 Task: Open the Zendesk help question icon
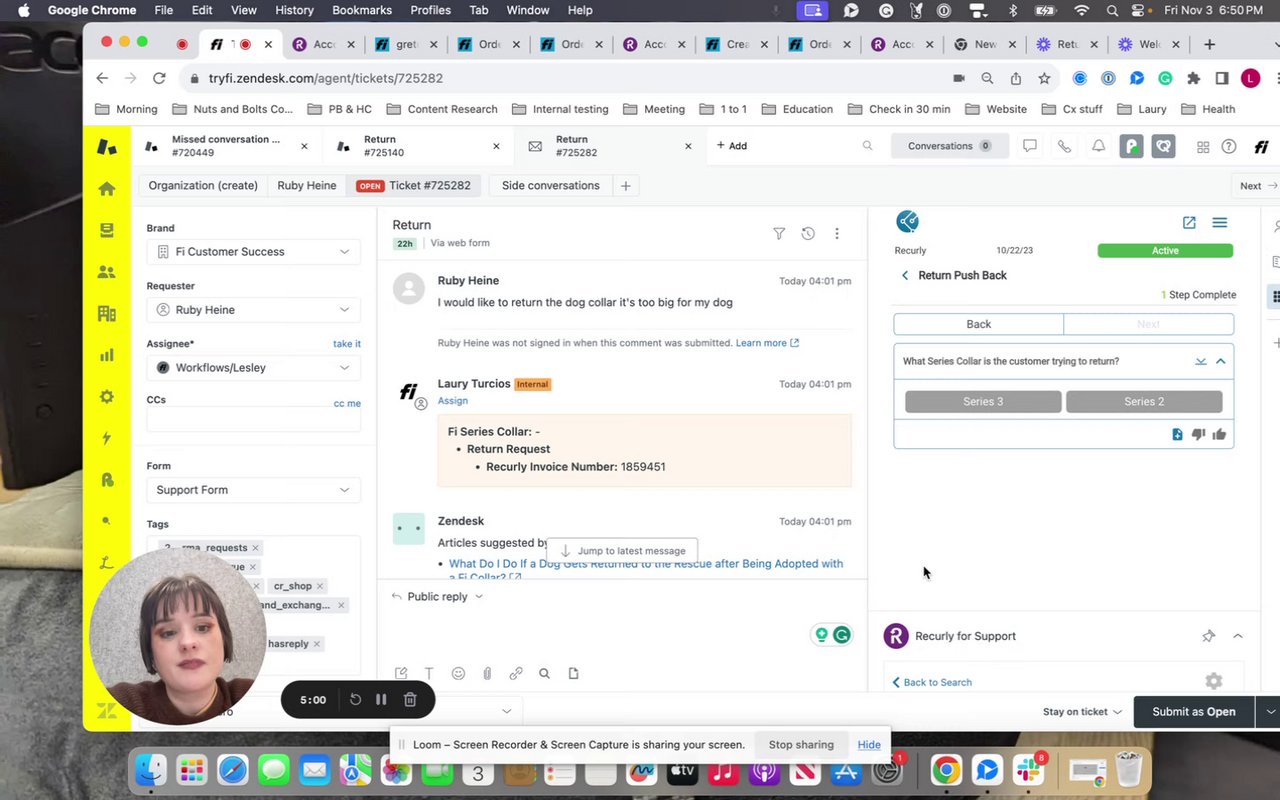click(x=1229, y=147)
